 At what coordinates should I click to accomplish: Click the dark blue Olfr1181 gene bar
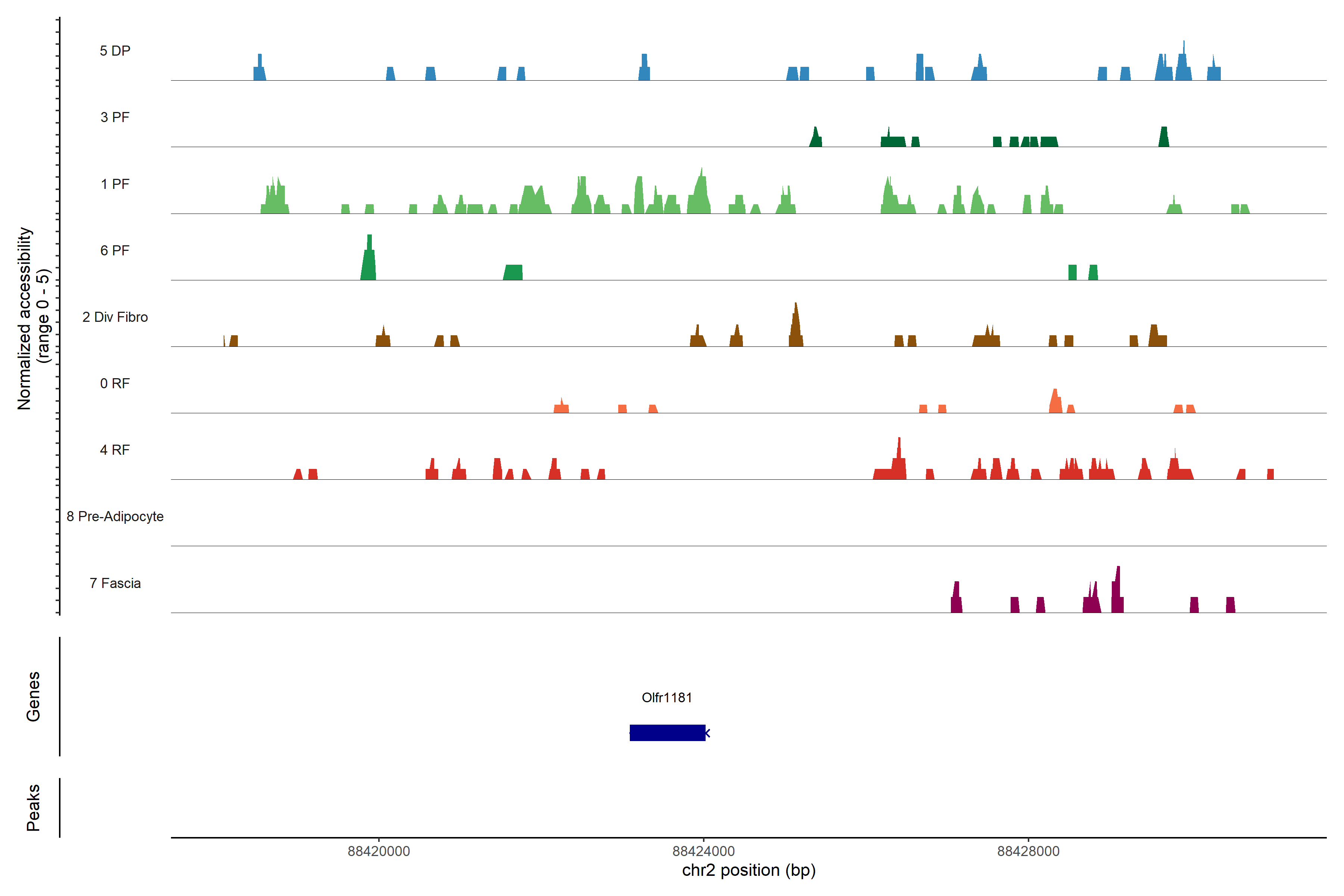(667, 732)
